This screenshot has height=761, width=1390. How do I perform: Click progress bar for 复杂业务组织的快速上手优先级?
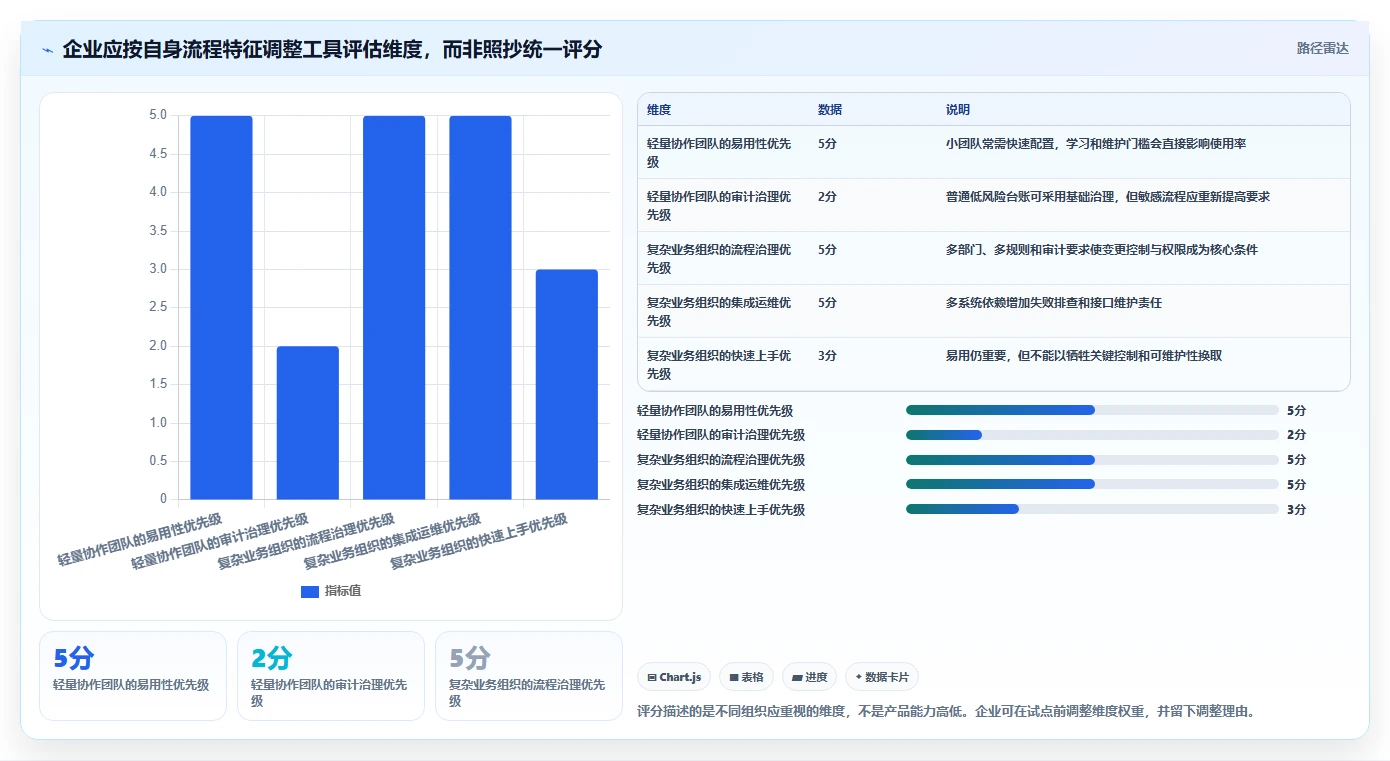point(1092,510)
